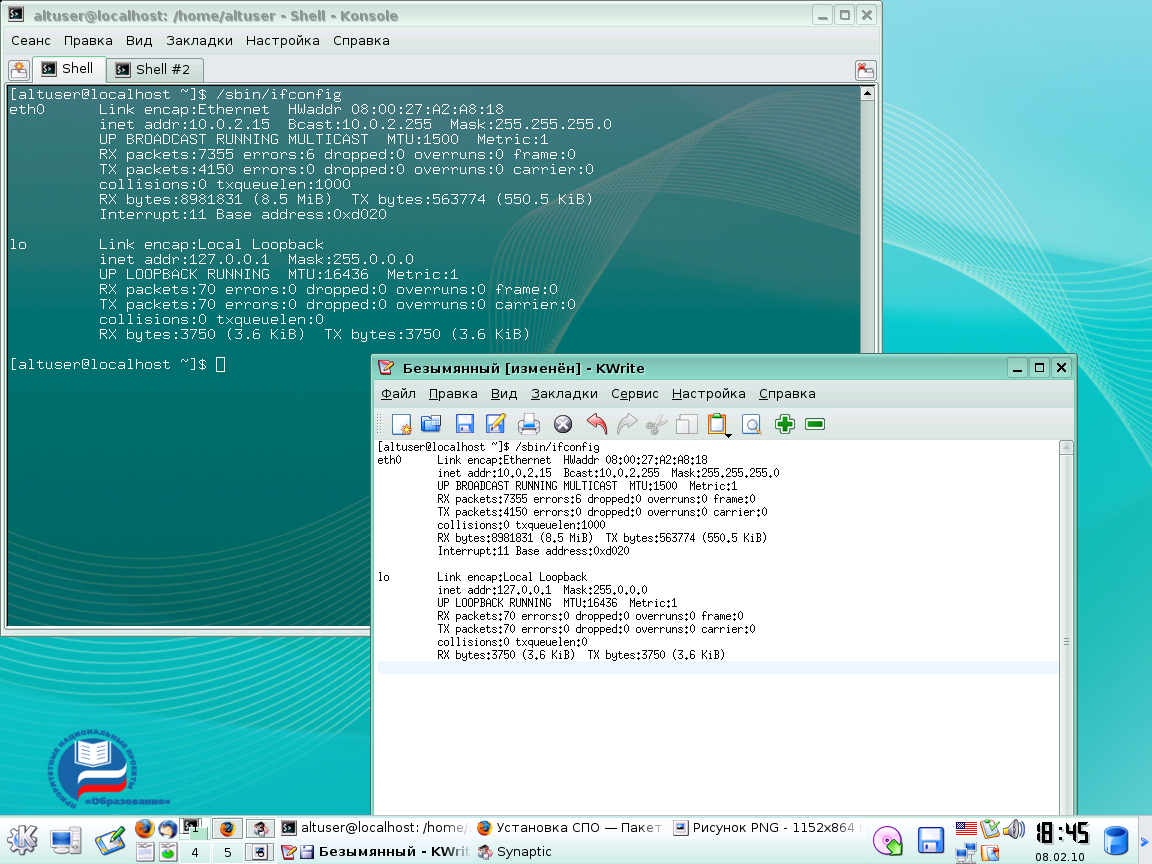Undo the last edit in KWrite
The width and height of the screenshot is (1152, 864).
(597, 424)
